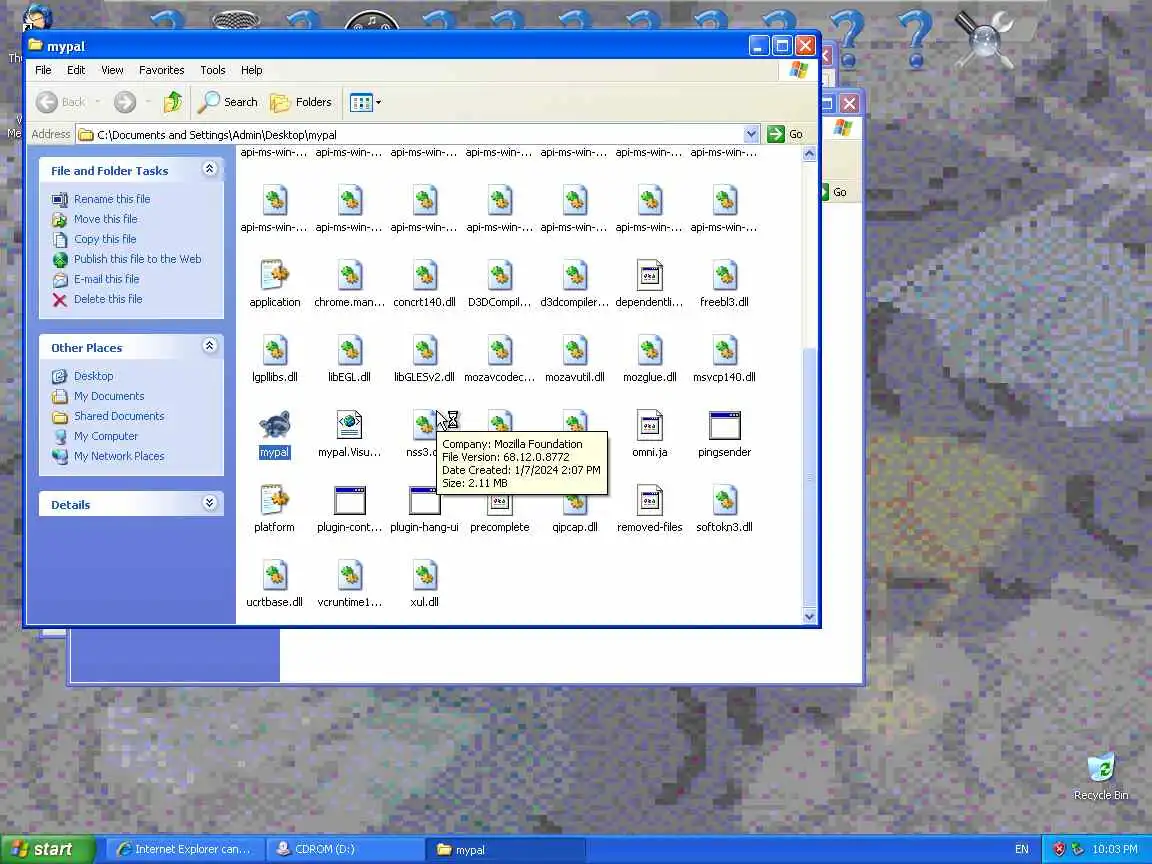This screenshot has height=864, width=1152.
Task: Select the lgpllibs.dll file icon
Action: click(x=275, y=350)
